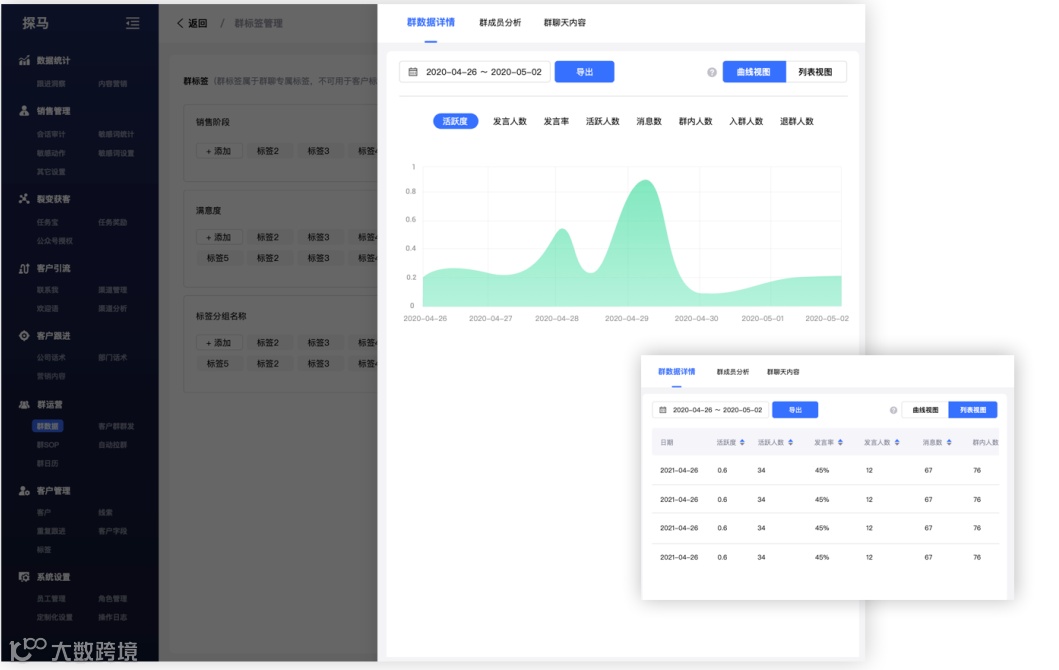Viewport: 1059px width, 670px height.
Task: Sort the table by 发言率 column arrows
Action: coord(840,442)
